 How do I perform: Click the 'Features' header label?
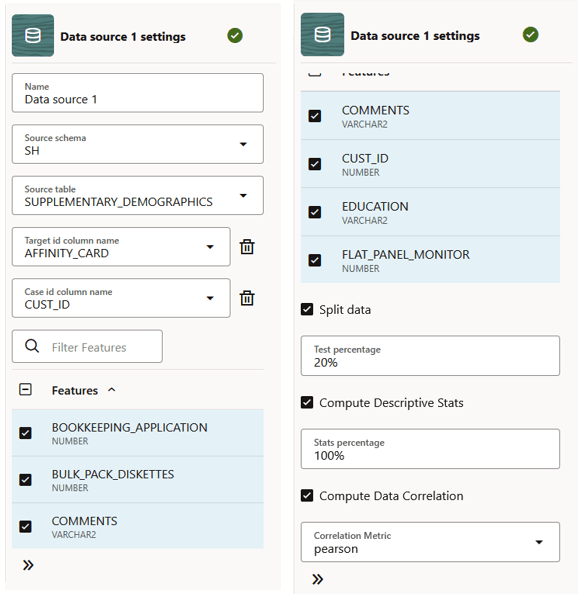point(75,390)
